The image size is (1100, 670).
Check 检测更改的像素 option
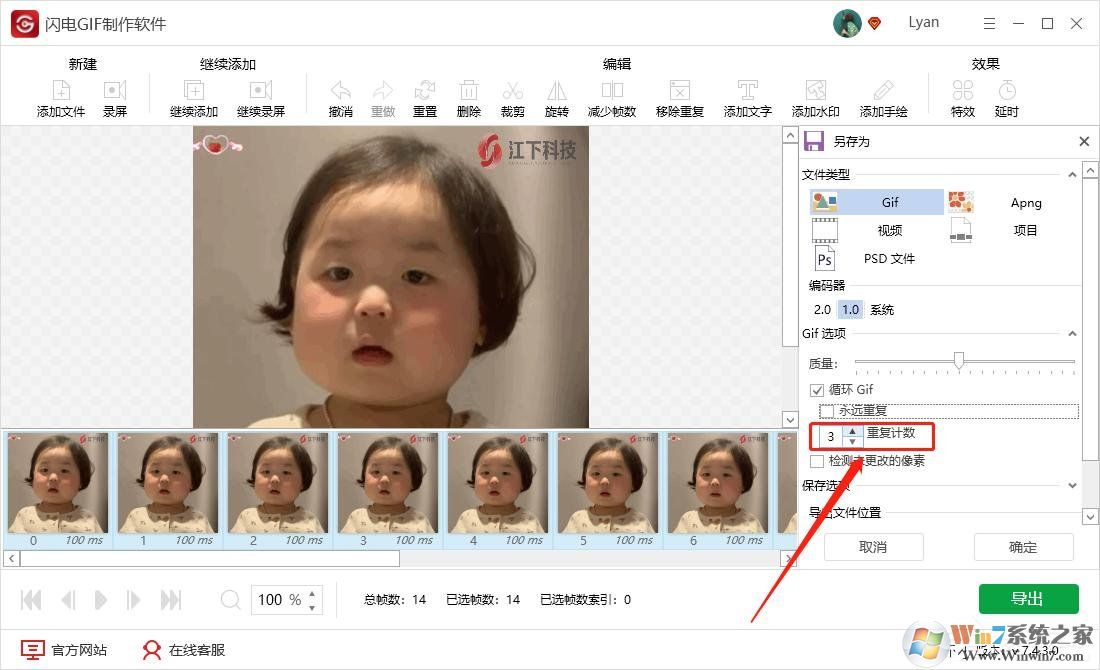coord(816,462)
